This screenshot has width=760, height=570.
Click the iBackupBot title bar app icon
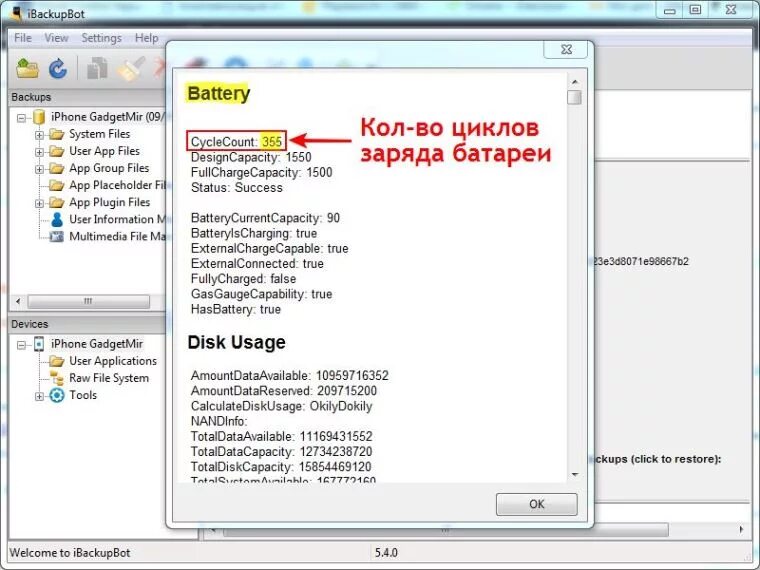pos(17,13)
